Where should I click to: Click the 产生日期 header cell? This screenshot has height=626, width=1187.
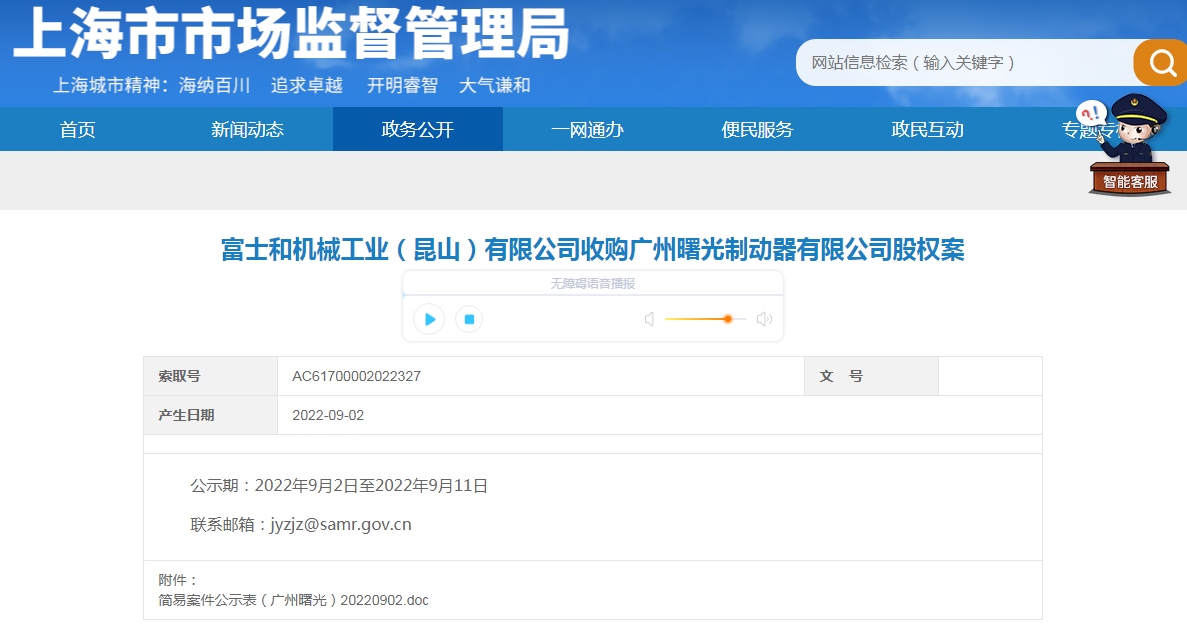pos(210,416)
